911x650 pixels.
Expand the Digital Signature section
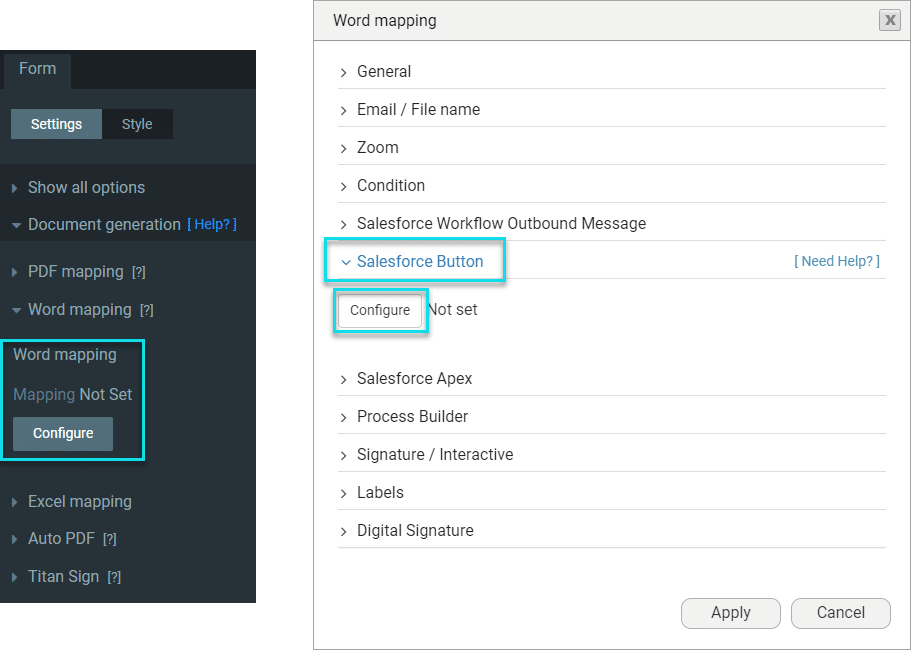tap(415, 531)
